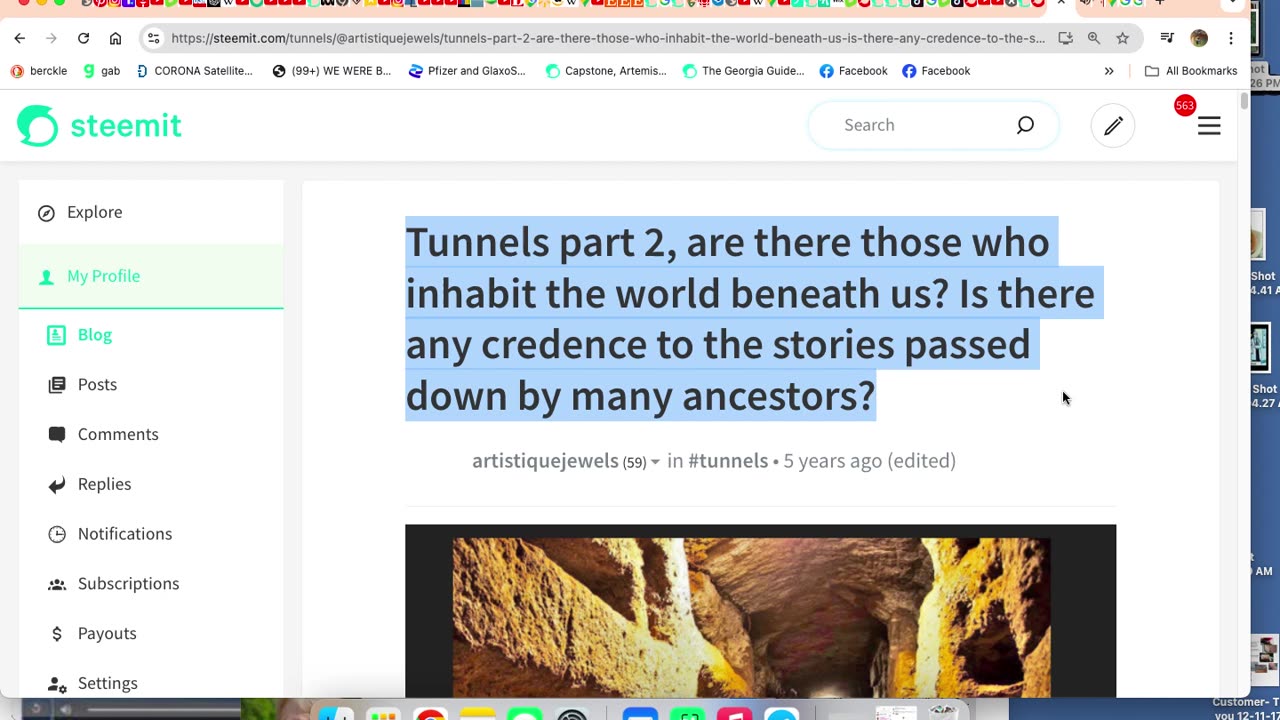Submit search with the magnifier icon
Screen dimensions: 1280x720
1025,125
